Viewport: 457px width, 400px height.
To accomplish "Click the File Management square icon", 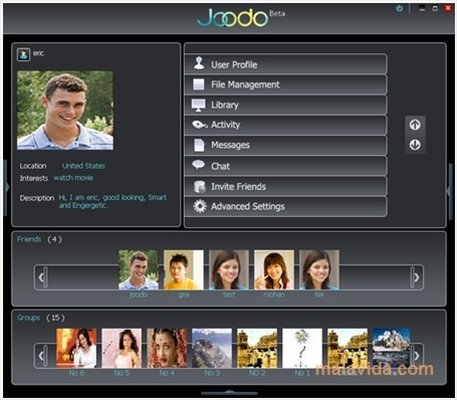I will click(199, 84).
